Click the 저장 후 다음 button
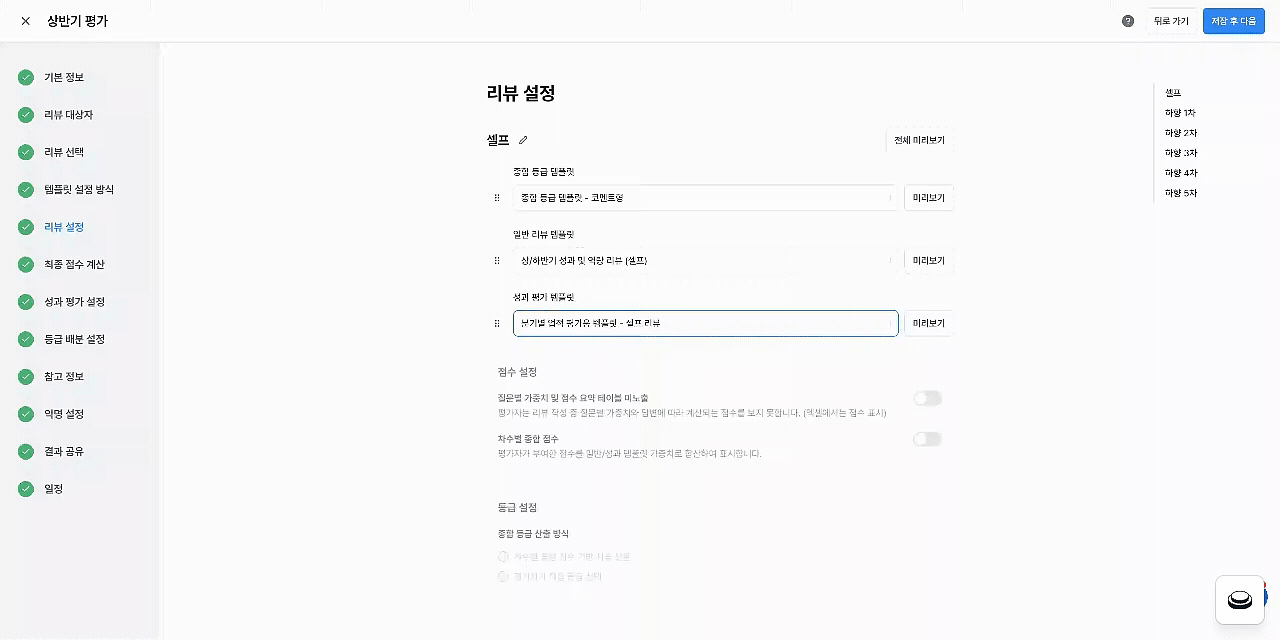 tap(1233, 21)
